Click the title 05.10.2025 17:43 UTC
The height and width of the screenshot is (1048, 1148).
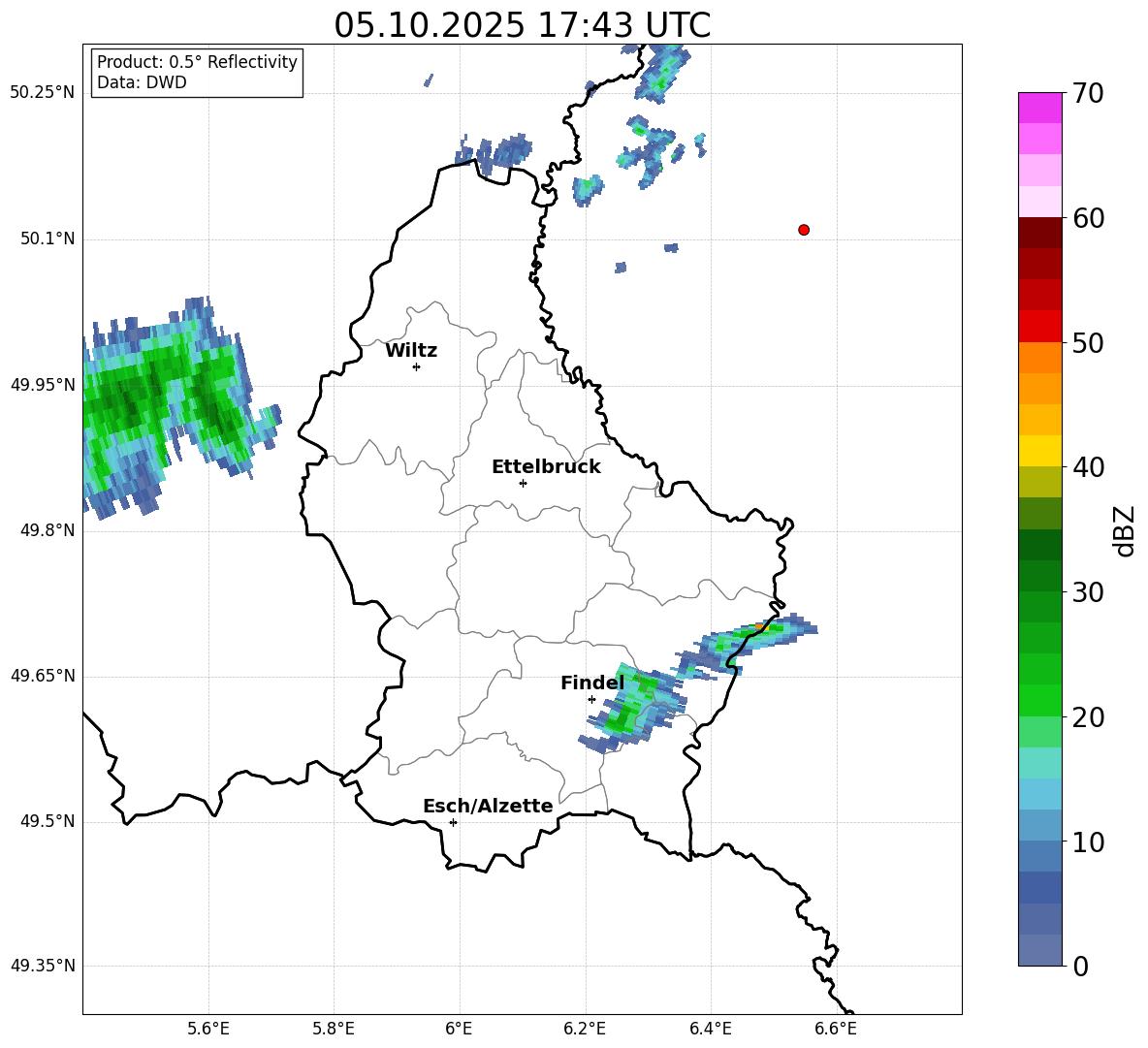point(523,25)
